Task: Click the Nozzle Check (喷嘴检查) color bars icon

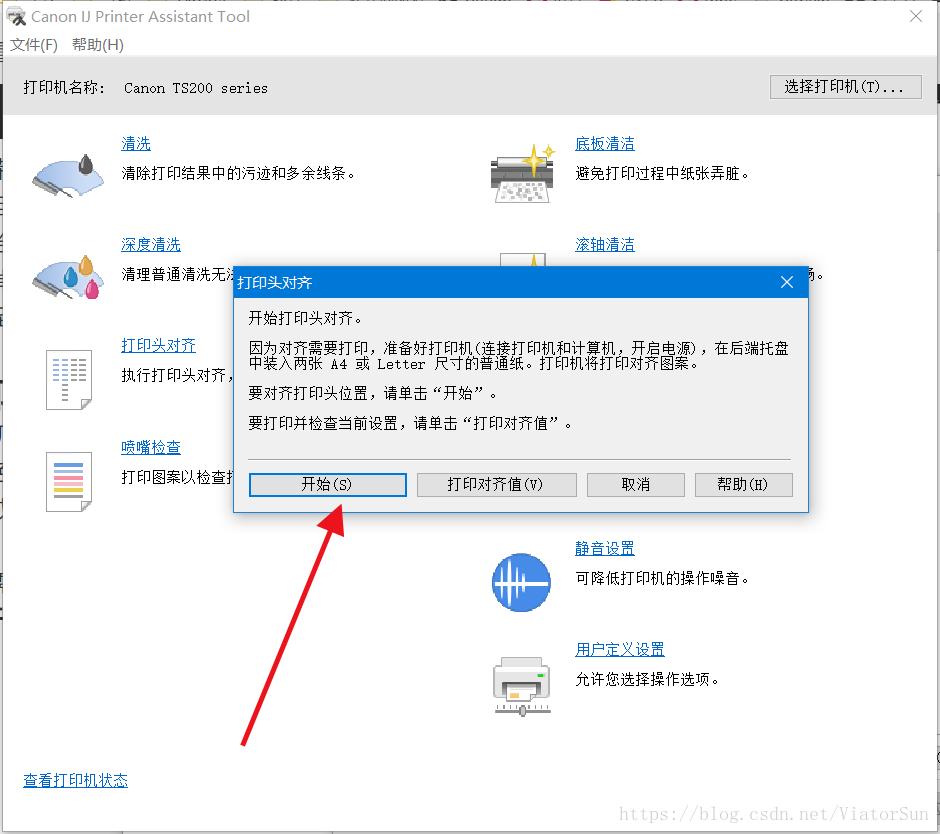Action: point(69,481)
